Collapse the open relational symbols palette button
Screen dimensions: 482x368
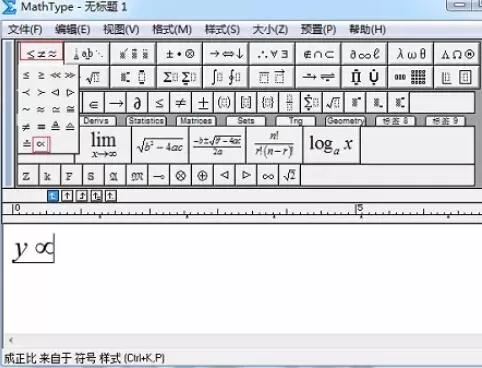41,53
